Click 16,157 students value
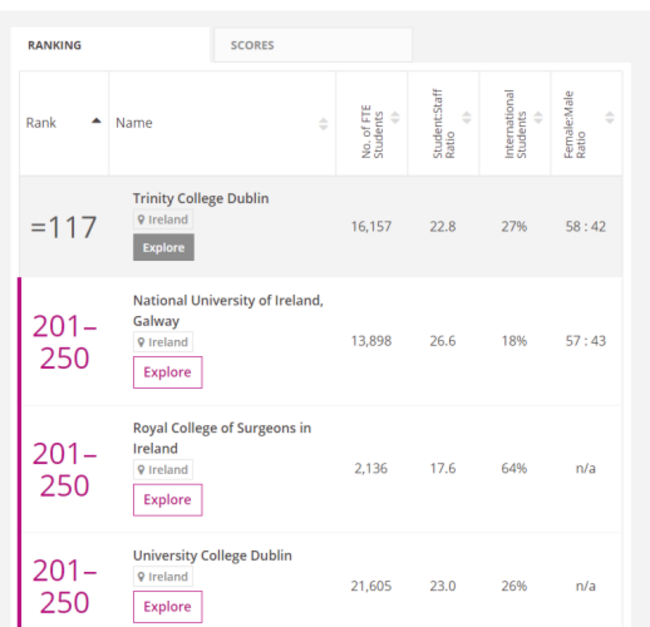The height and width of the screenshot is (627, 650). pos(371,226)
